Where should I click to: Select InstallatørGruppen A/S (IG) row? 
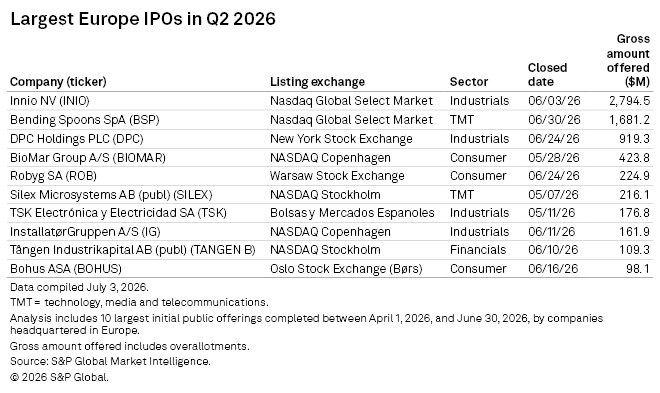[330, 232]
